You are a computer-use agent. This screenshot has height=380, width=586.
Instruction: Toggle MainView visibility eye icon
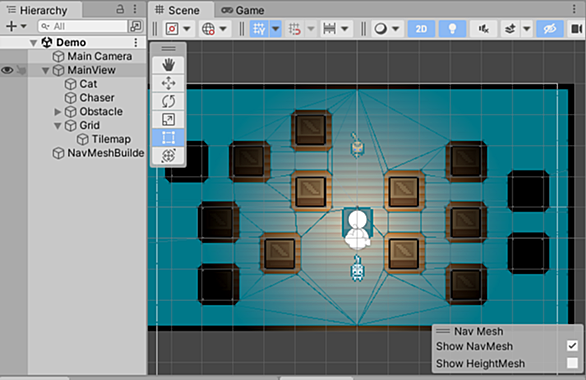tap(7, 70)
